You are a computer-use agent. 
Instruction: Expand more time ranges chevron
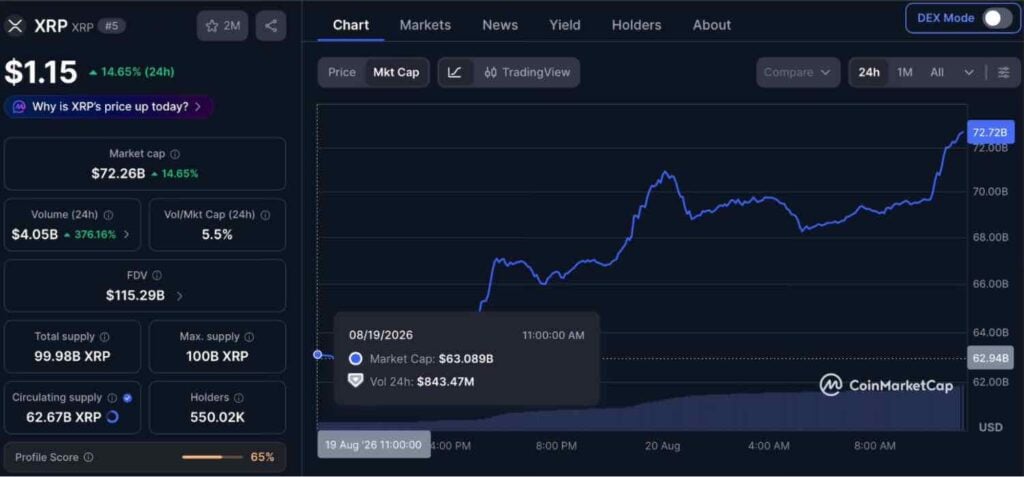click(969, 73)
